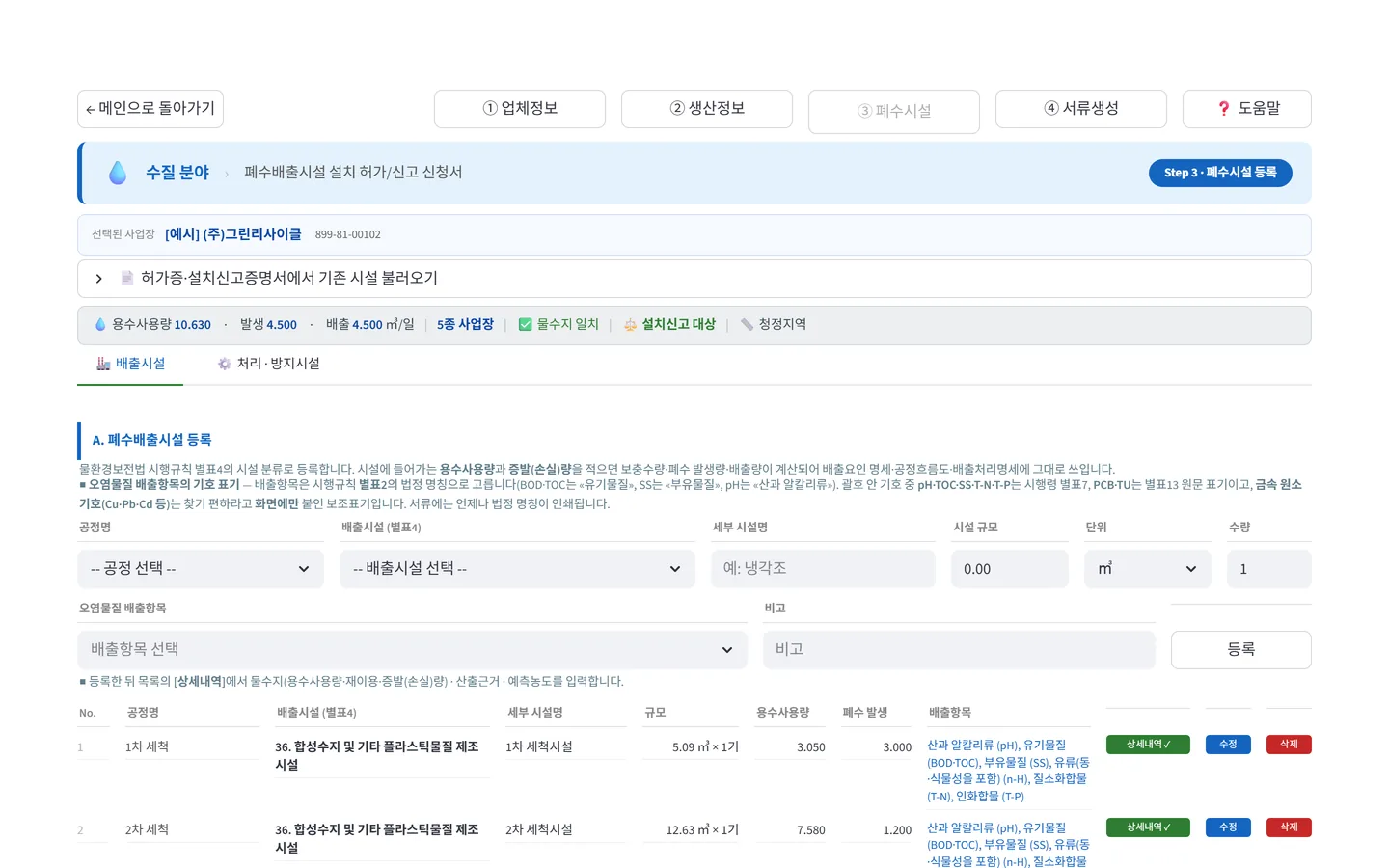1389x868 pixels.
Task: Click the 12.63 ㎥ × 1기 value
Action: [702, 830]
